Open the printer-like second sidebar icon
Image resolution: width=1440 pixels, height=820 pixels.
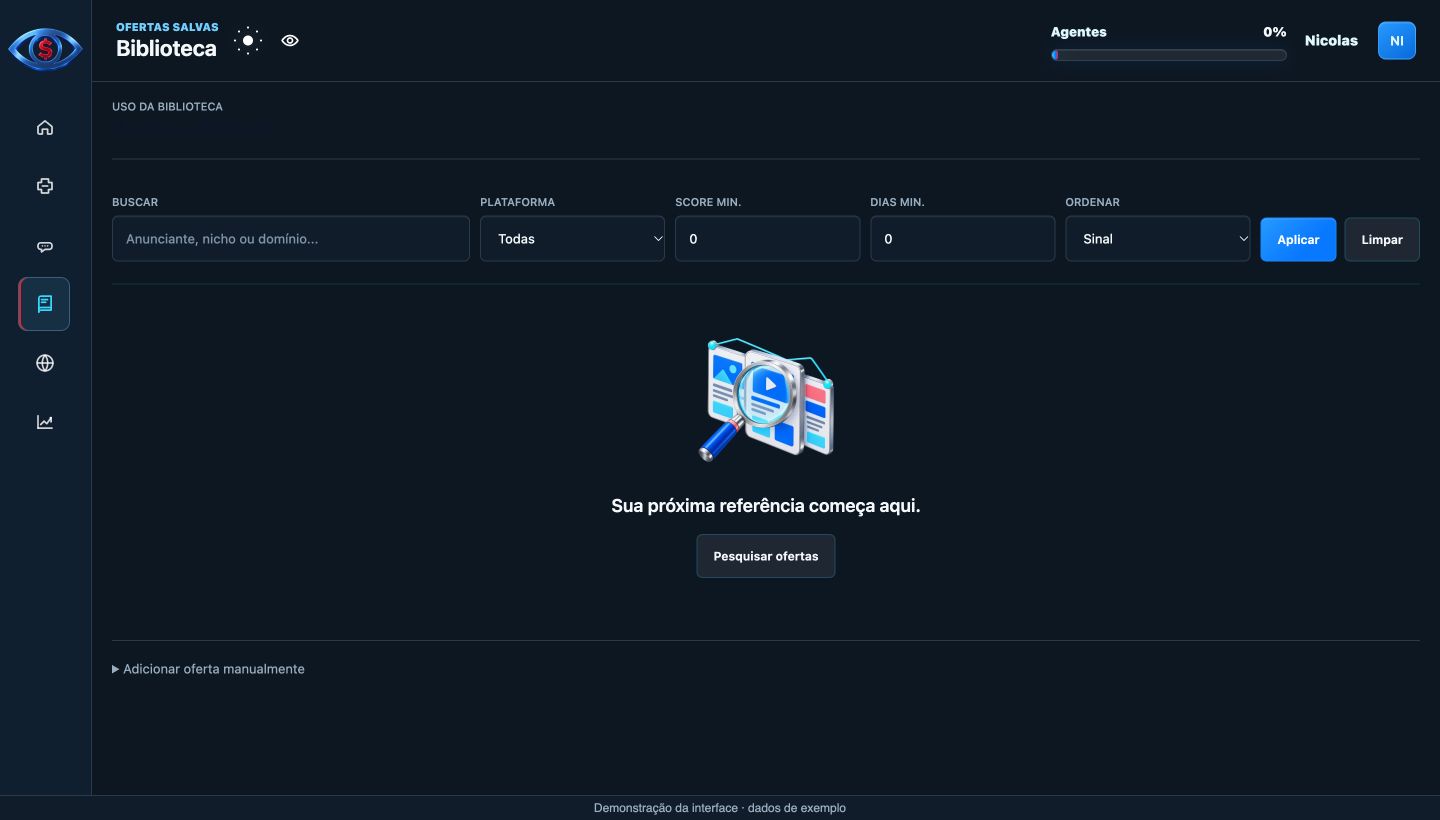pos(45,186)
